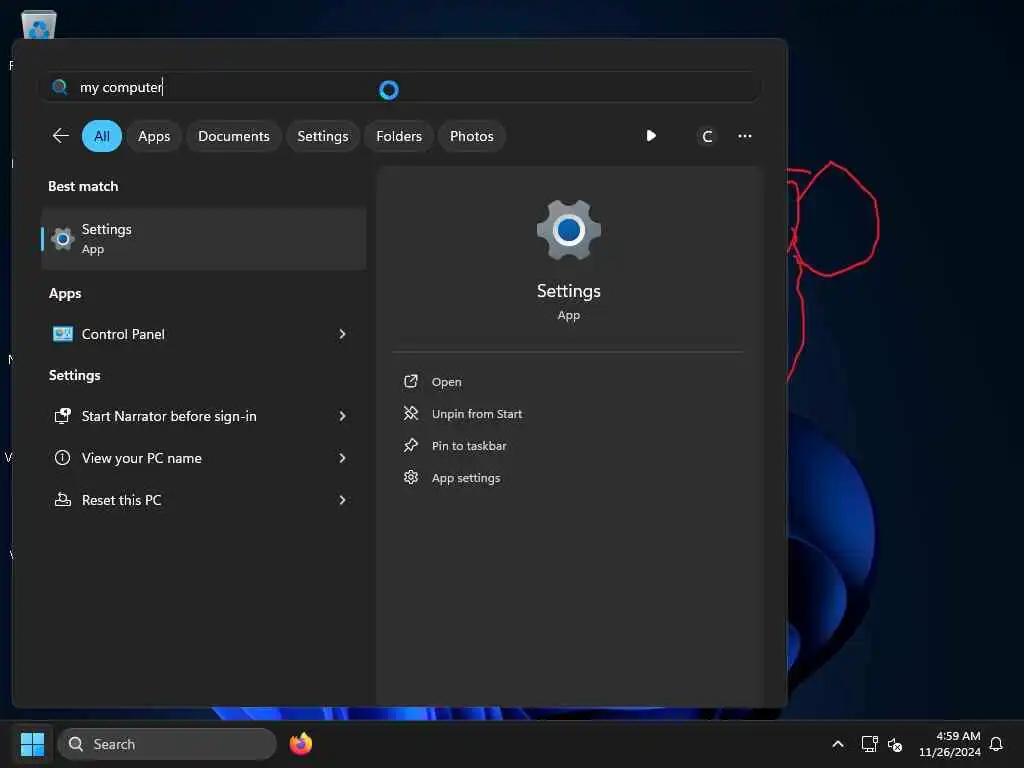The height and width of the screenshot is (768, 1024).
Task: Open the three-dots options menu
Action: [744, 136]
